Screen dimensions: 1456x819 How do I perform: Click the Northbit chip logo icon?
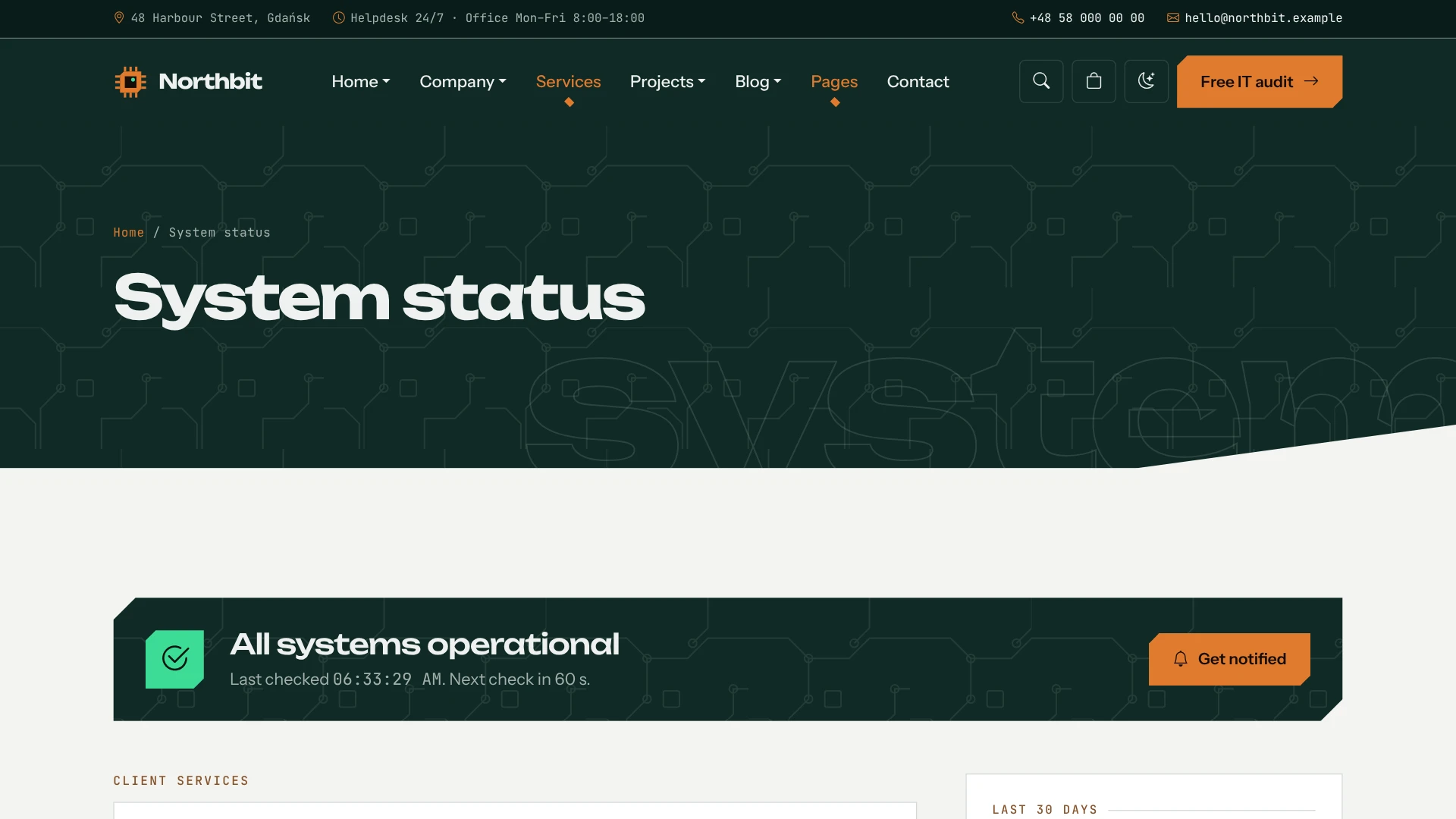click(x=130, y=82)
